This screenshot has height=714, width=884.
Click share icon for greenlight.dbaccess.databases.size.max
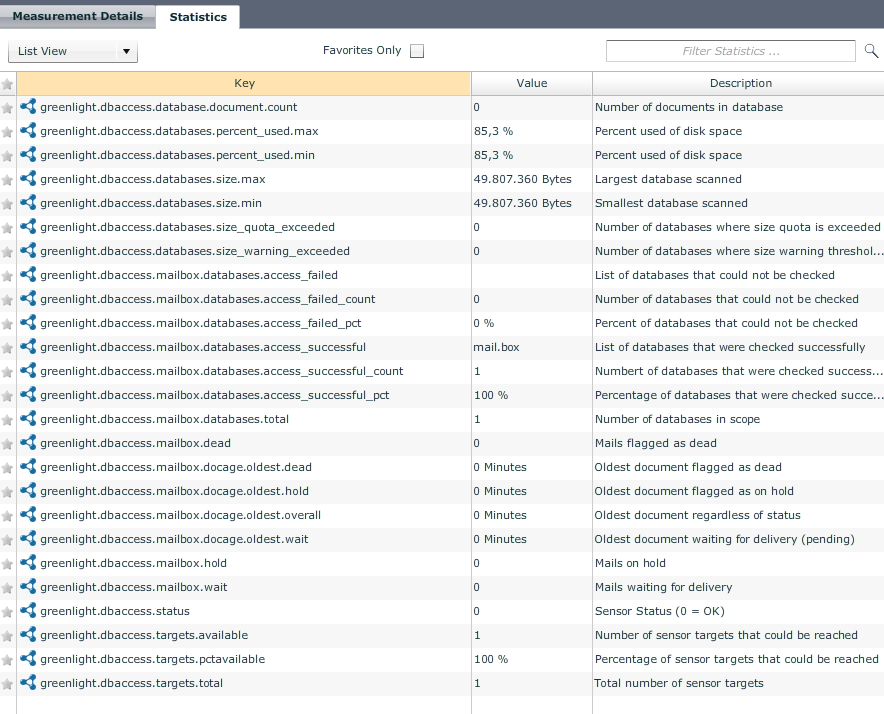click(28, 179)
